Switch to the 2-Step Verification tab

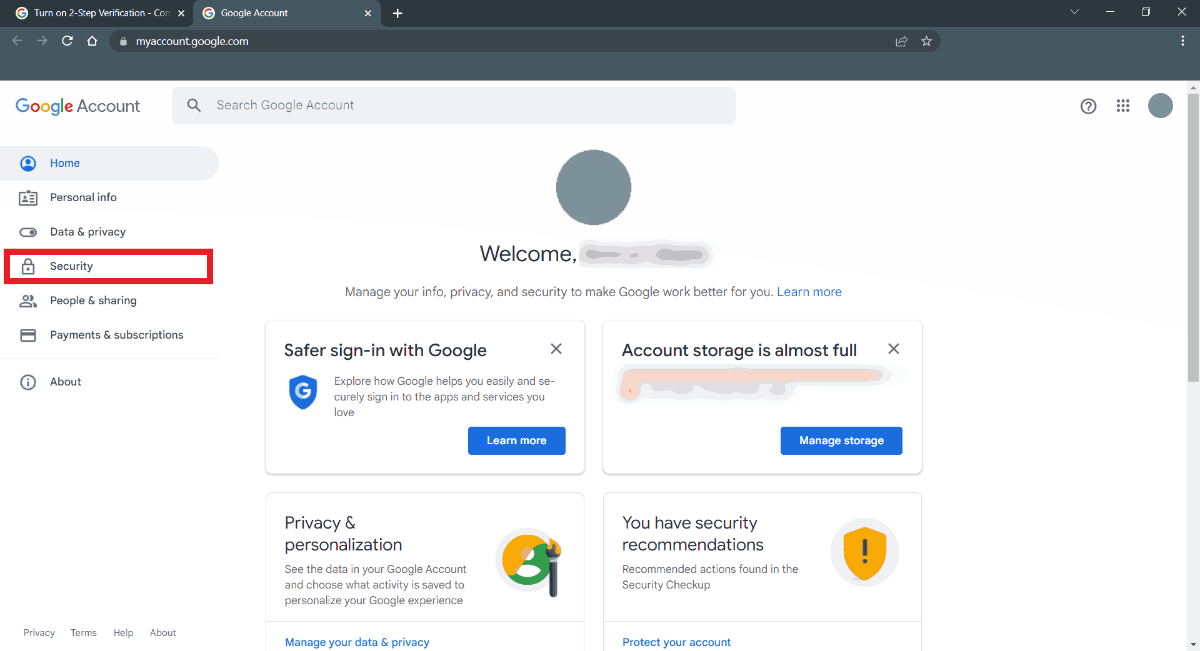[x=95, y=13]
